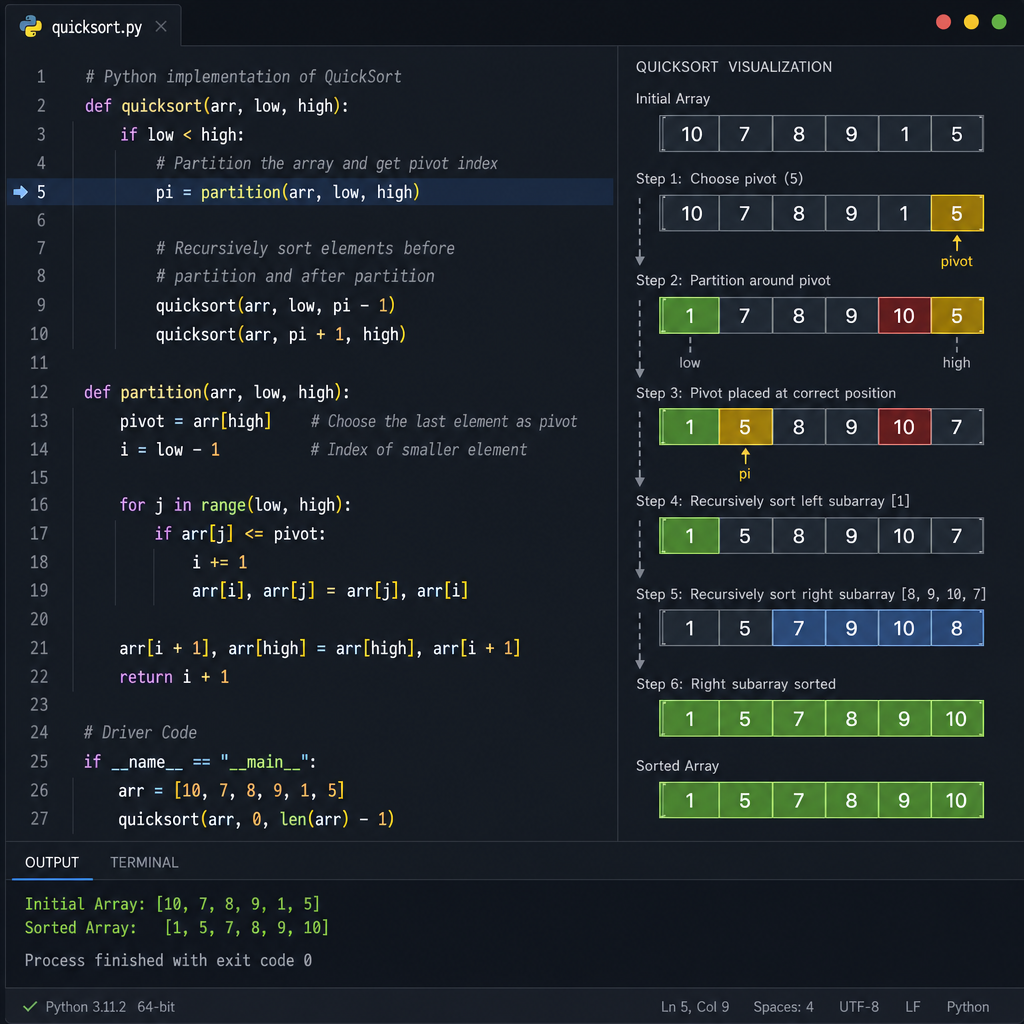Screen dimensions: 1024x1024
Task: Click 'quicksort(arr, 0, len(arr) - 1)' line
Action: click(256, 819)
